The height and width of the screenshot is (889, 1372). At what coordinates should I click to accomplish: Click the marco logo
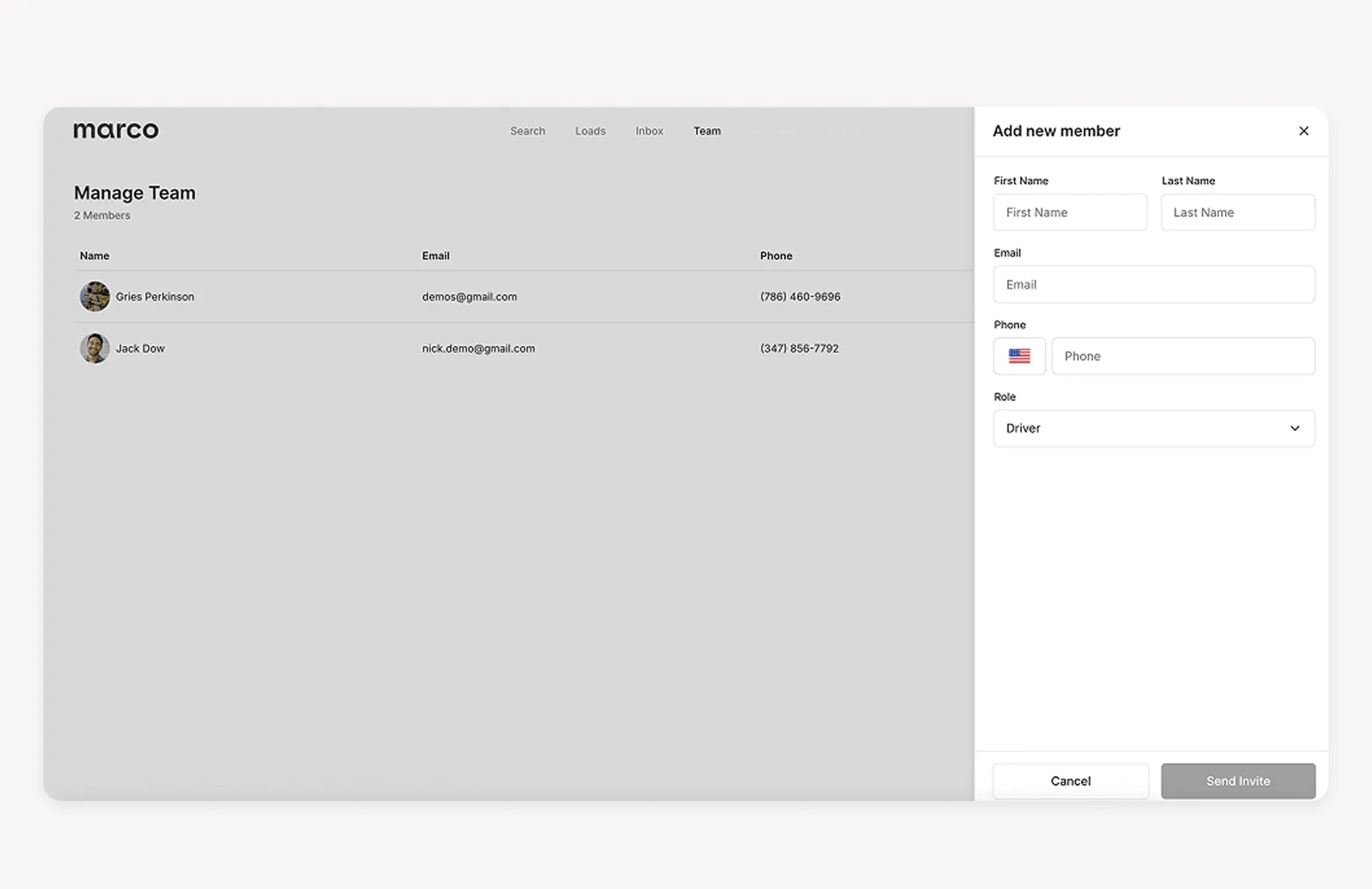click(x=116, y=131)
